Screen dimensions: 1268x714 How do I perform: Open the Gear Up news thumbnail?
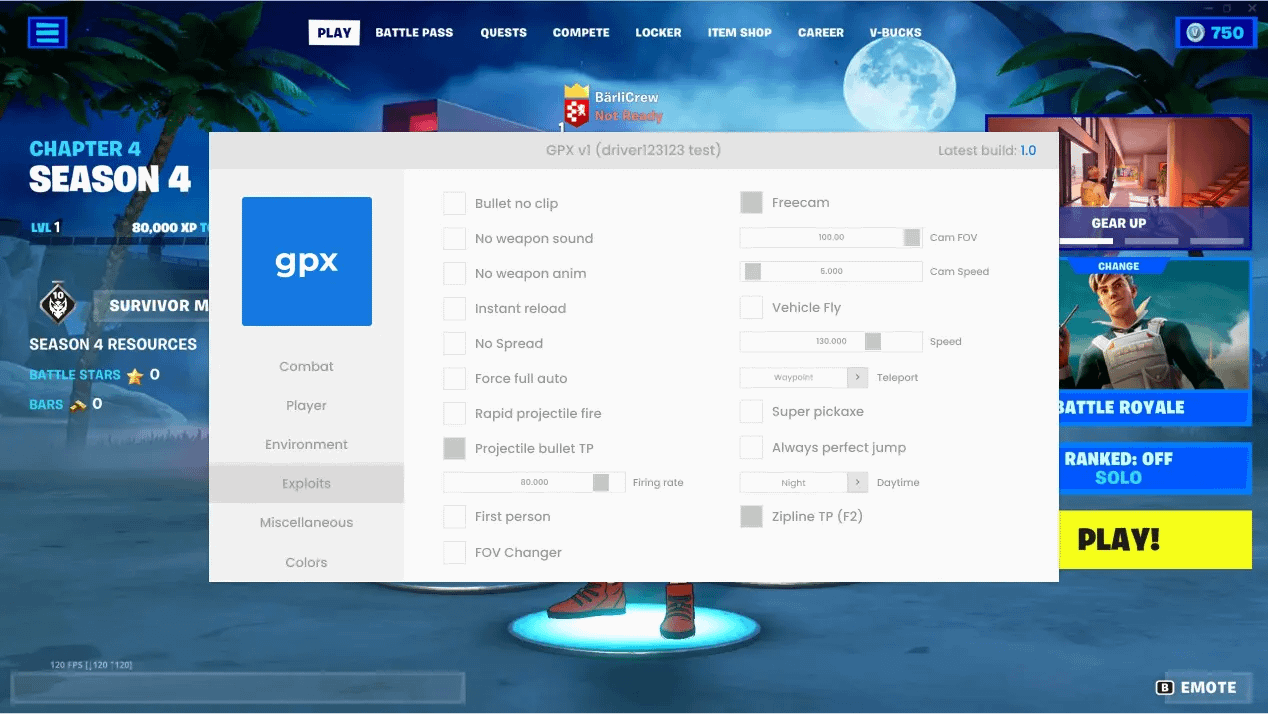click(x=1118, y=180)
